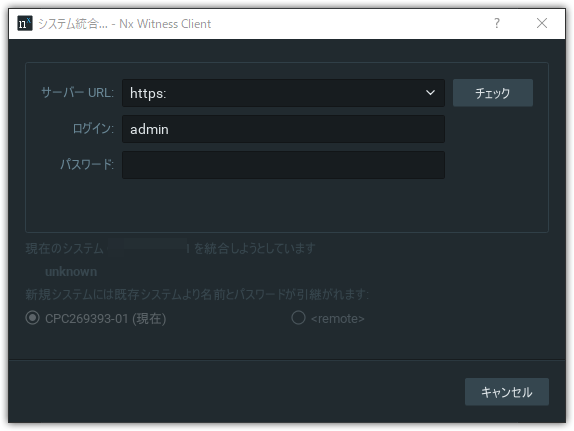Click the 'unknown' system name text
Image resolution: width=574 pixels, height=431 pixels.
[71, 272]
